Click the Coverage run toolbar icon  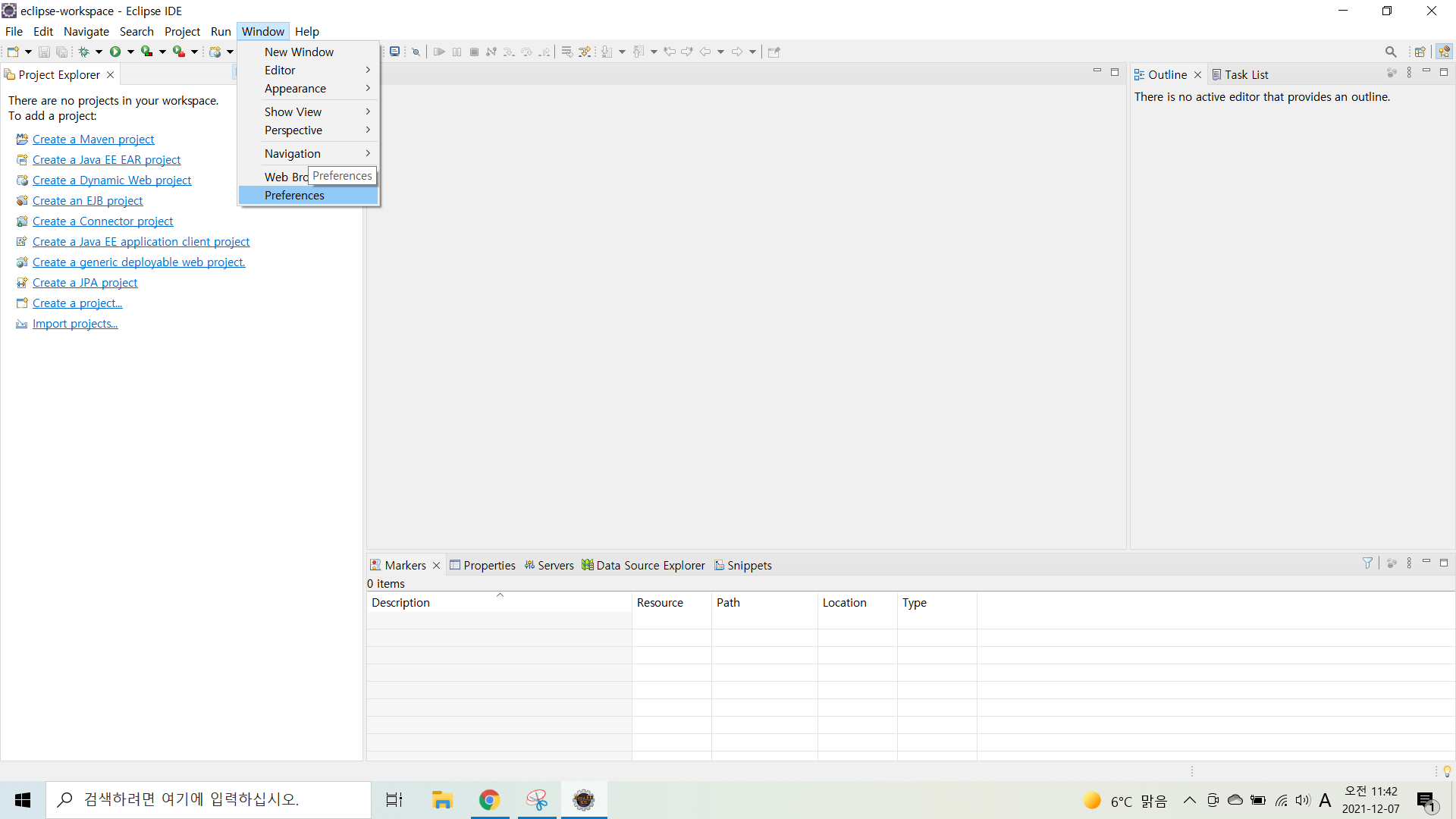(x=147, y=52)
